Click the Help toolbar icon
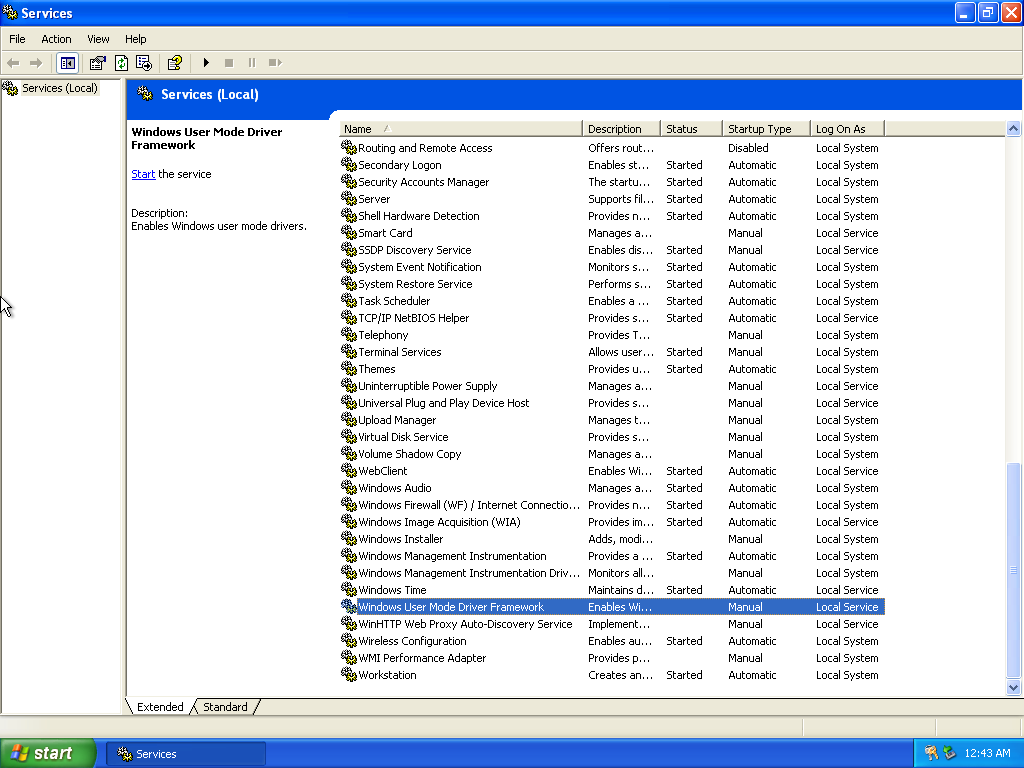 (174, 63)
